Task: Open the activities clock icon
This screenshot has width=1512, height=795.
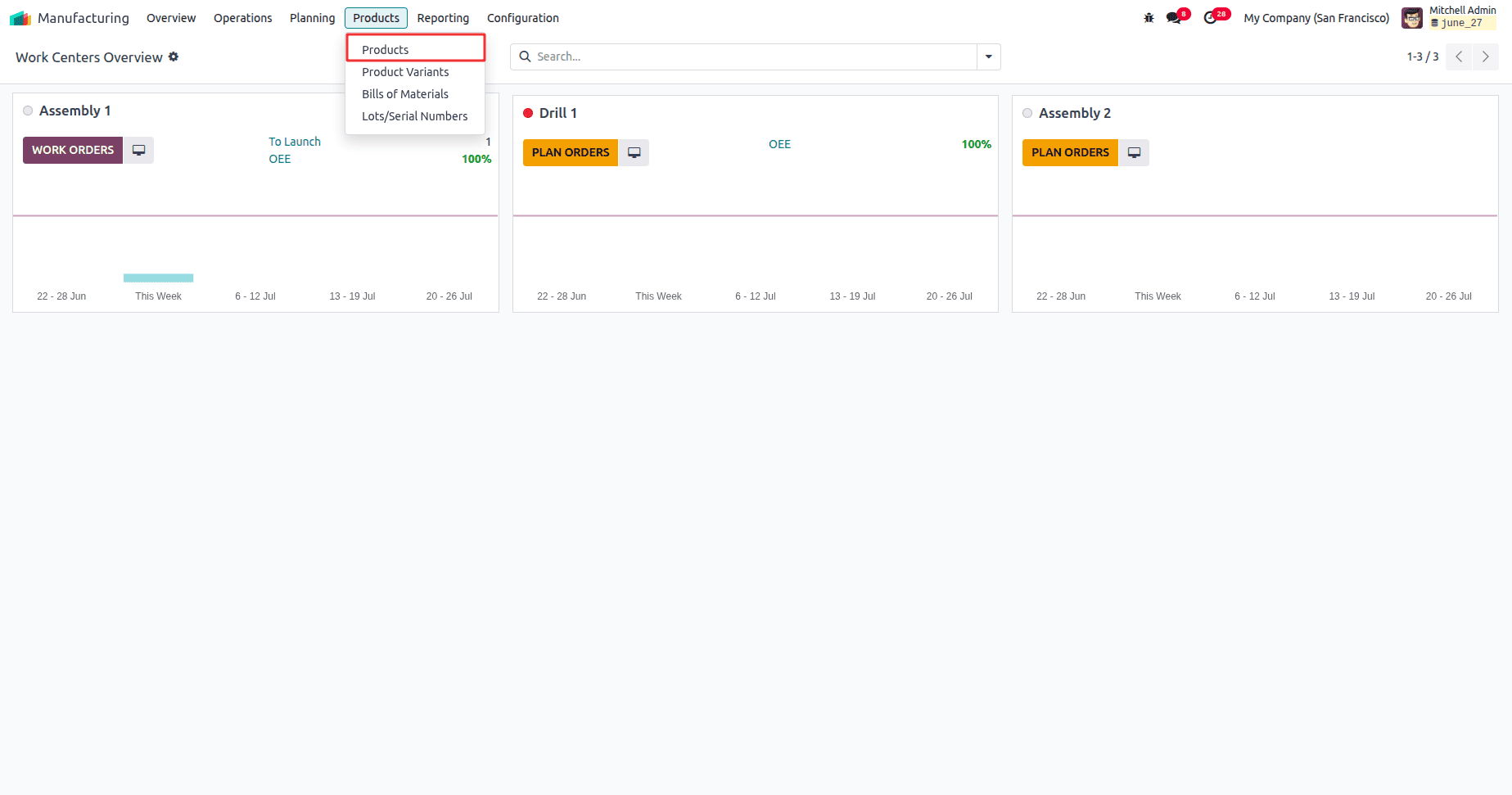Action: (x=1211, y=18)
